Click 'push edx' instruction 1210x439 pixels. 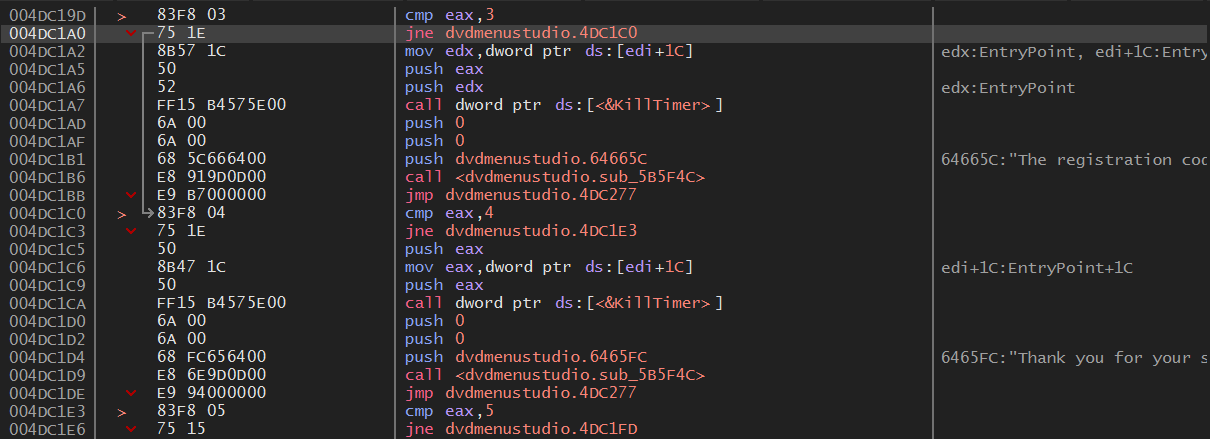(x=444, y=88)
